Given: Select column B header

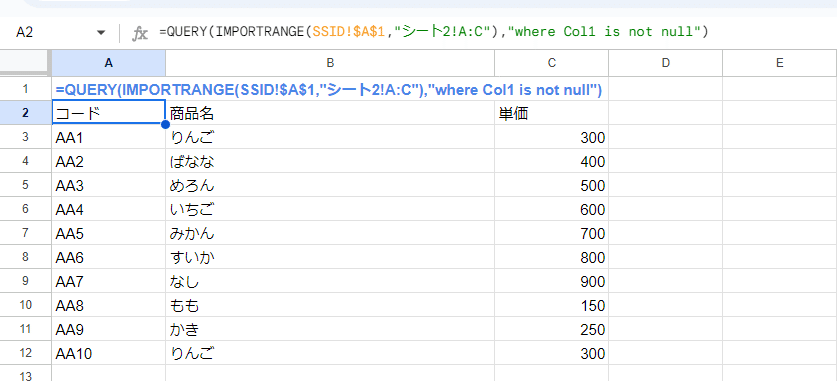Looking at the screenshot, I should 330,63.
